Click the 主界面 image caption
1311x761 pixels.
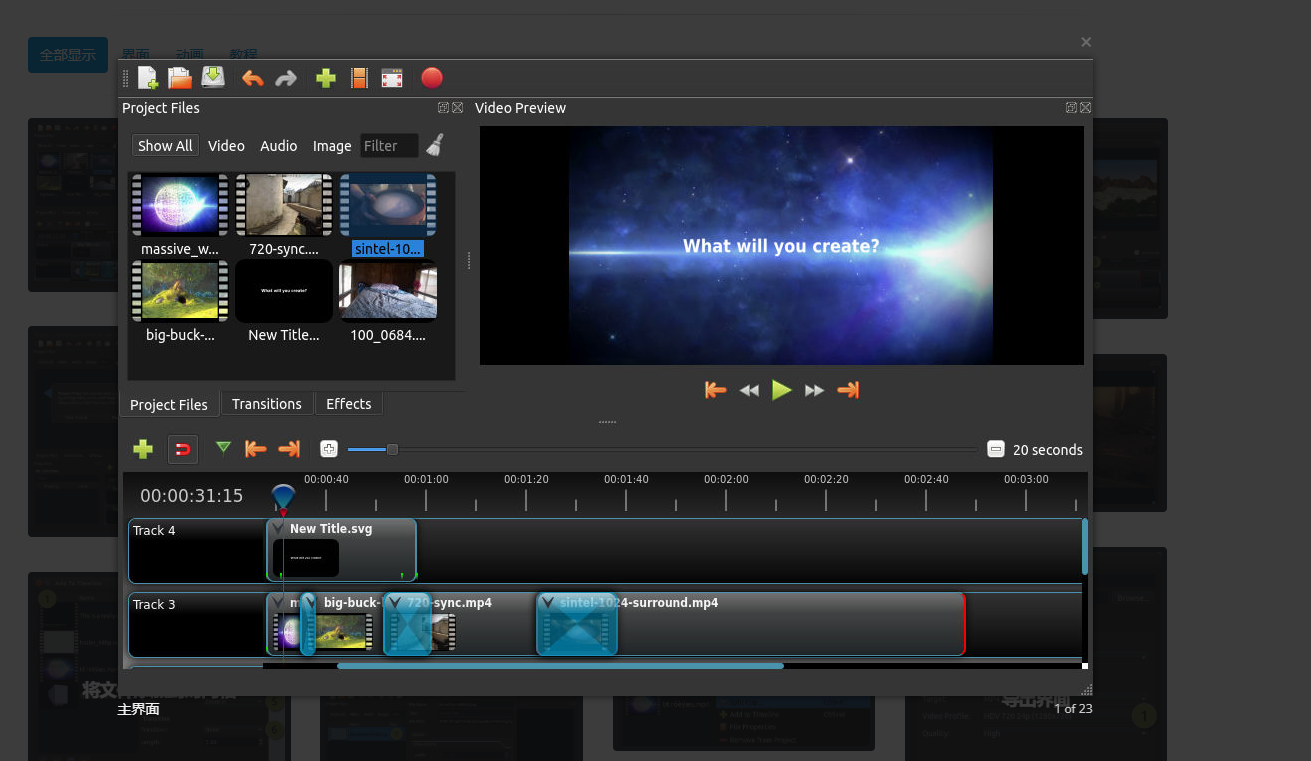138,709
